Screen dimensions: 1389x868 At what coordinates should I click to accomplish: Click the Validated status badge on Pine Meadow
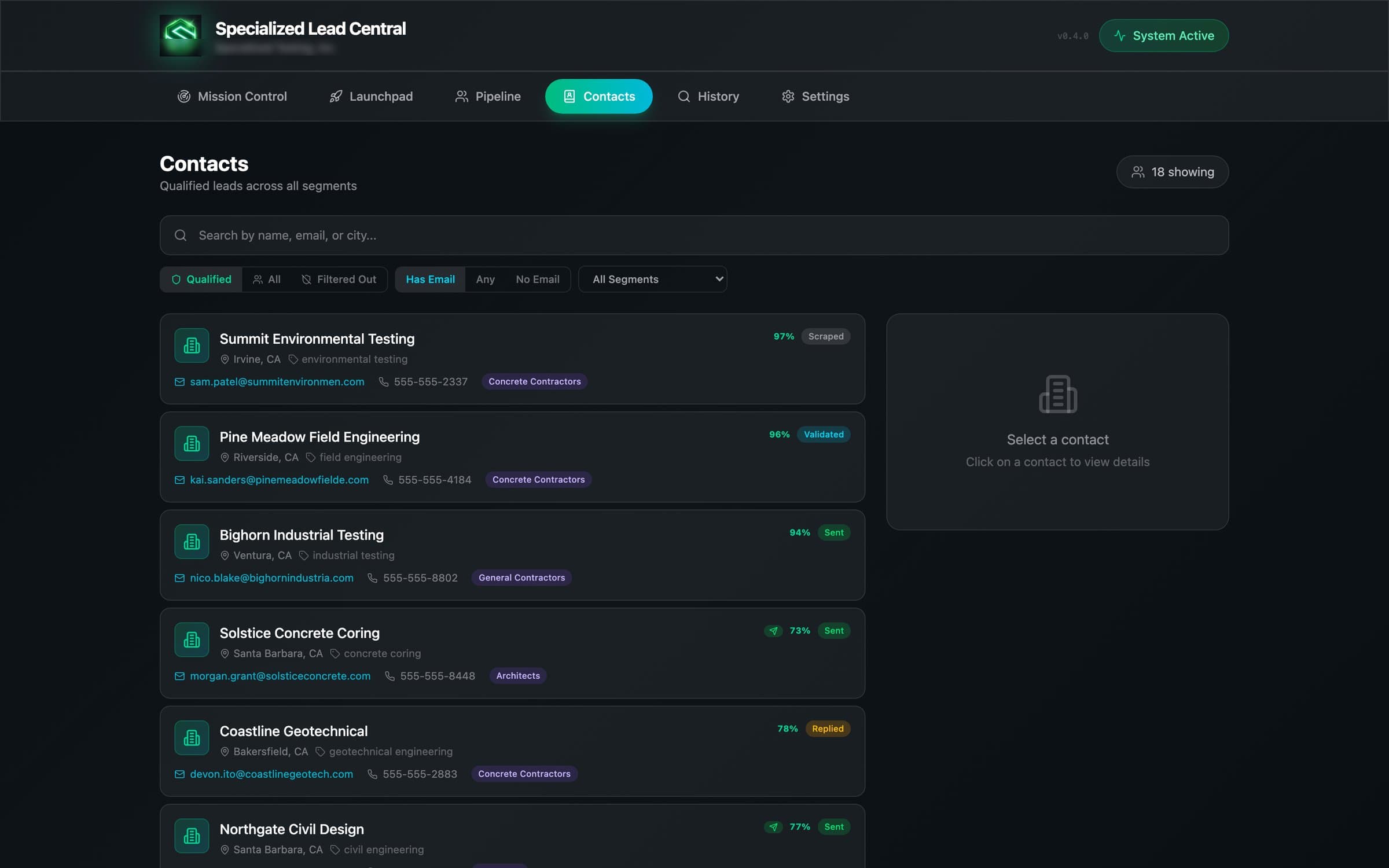point(824,435)
